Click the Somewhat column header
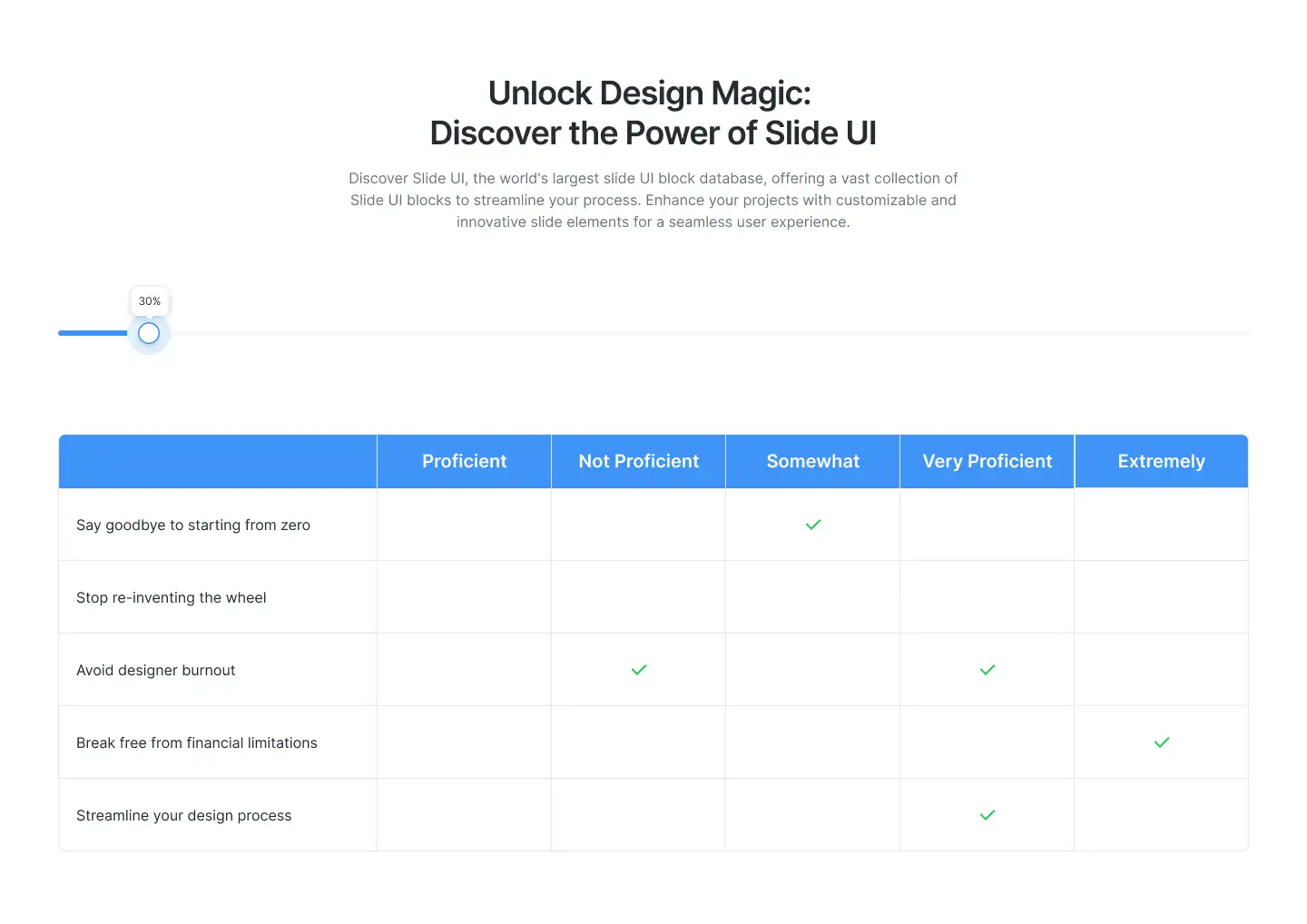Viewport: 1307px width, 924px height. pyautogui.click(x=813, y=461)
